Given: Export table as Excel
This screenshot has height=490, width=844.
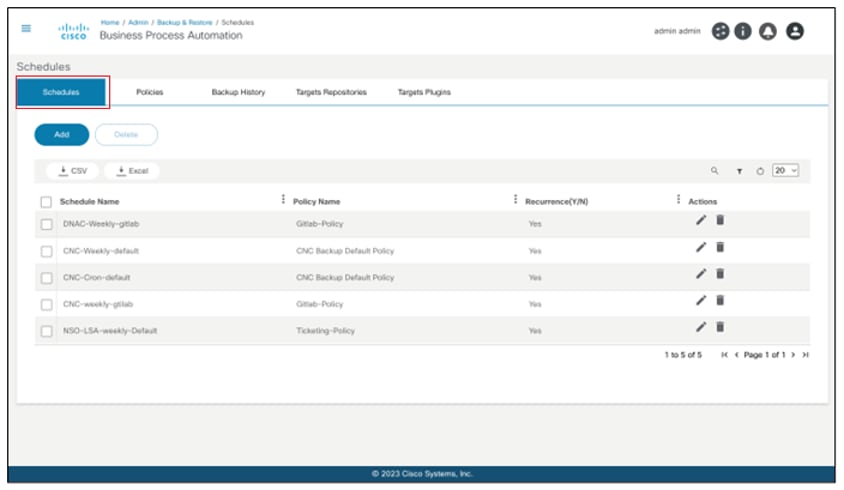Looking at the screenshot, I should 132,171.
